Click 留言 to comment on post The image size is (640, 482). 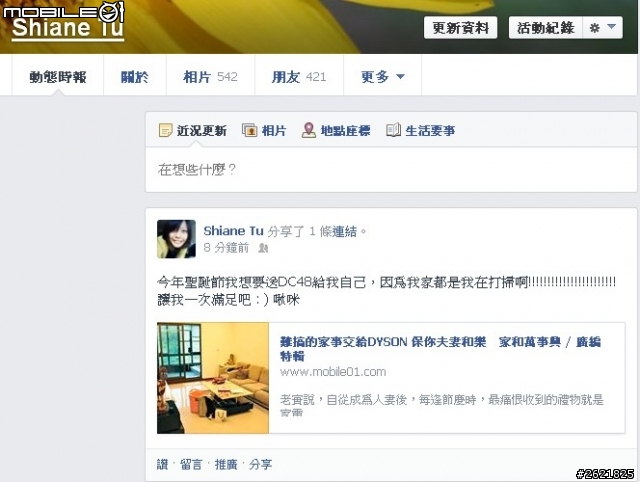click(x=191, y=464)
